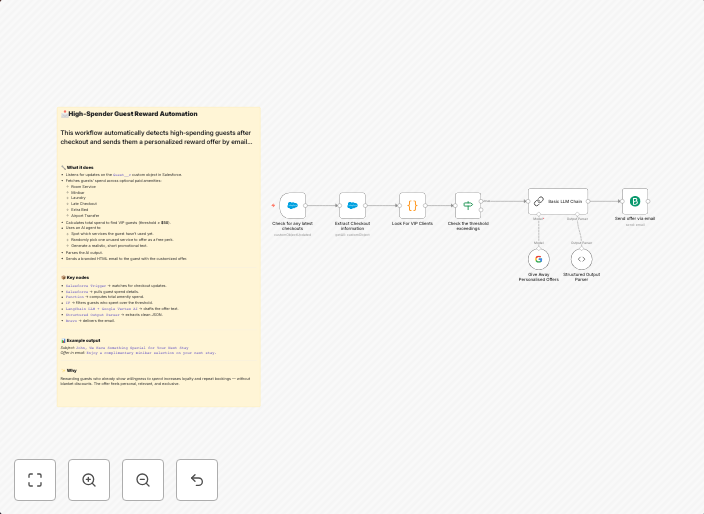Select the Structured Output Parser node
The image size is (704, 514).
(x=582, y=259)
